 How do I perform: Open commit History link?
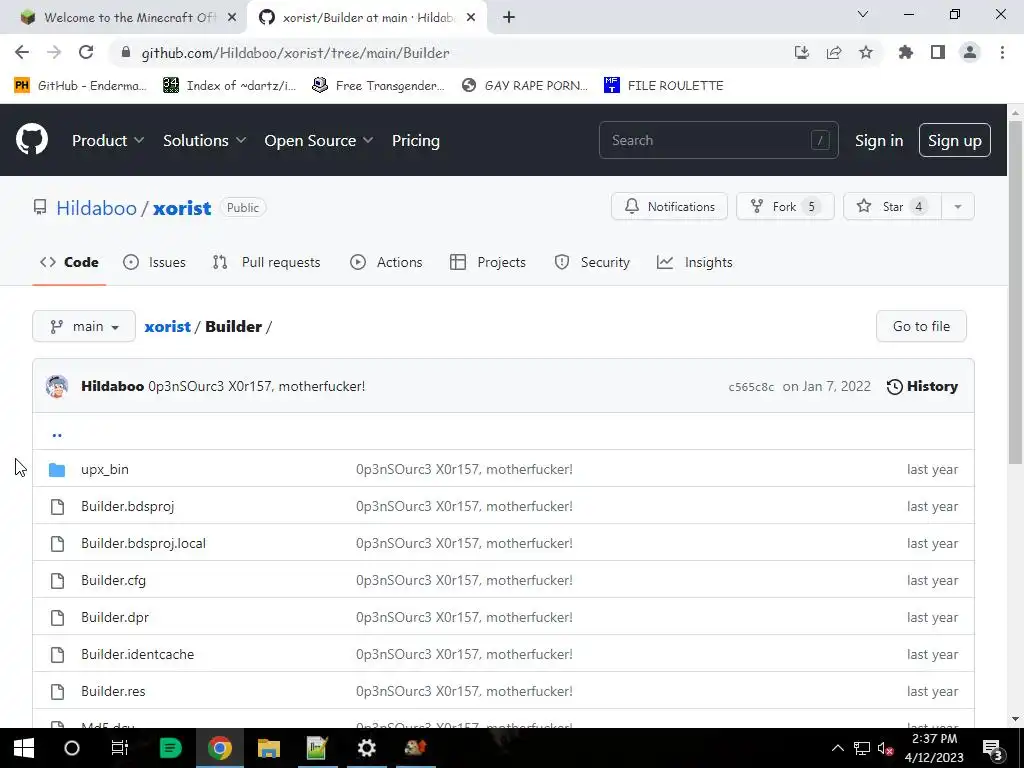click(922, 386)
